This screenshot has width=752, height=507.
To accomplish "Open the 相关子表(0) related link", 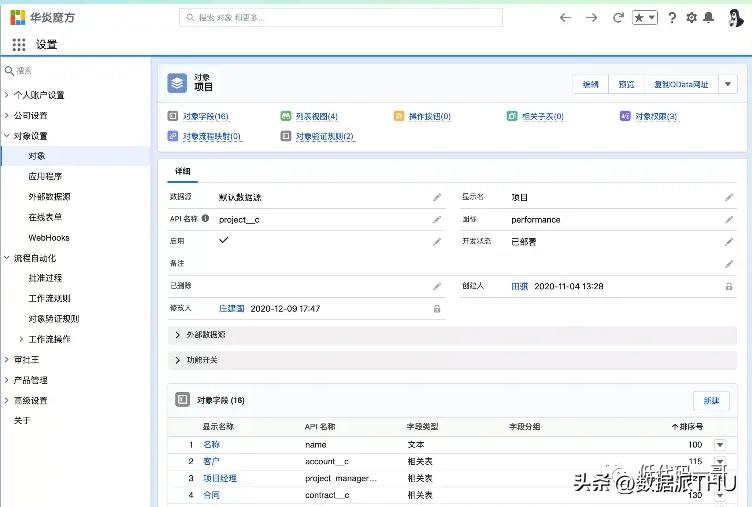I will click(542, 117).
